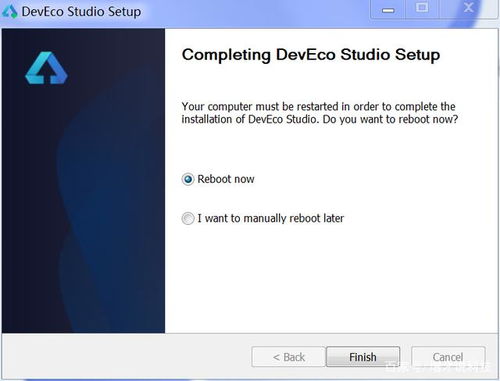The image size is (500, 381).
Task: Click the "Completing DevEco Studio Setup" heading
Action: [x=311, y=55]
